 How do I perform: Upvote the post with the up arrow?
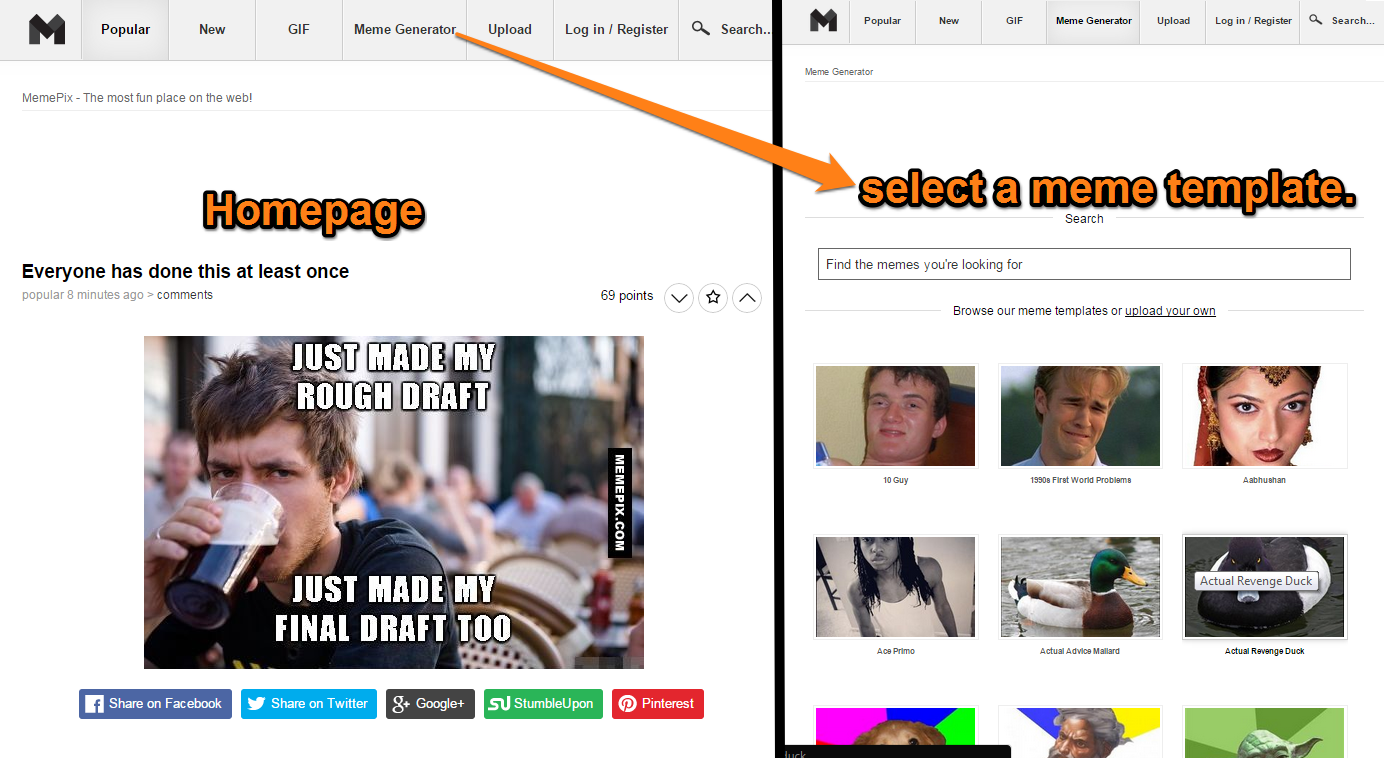pos(747,297)
